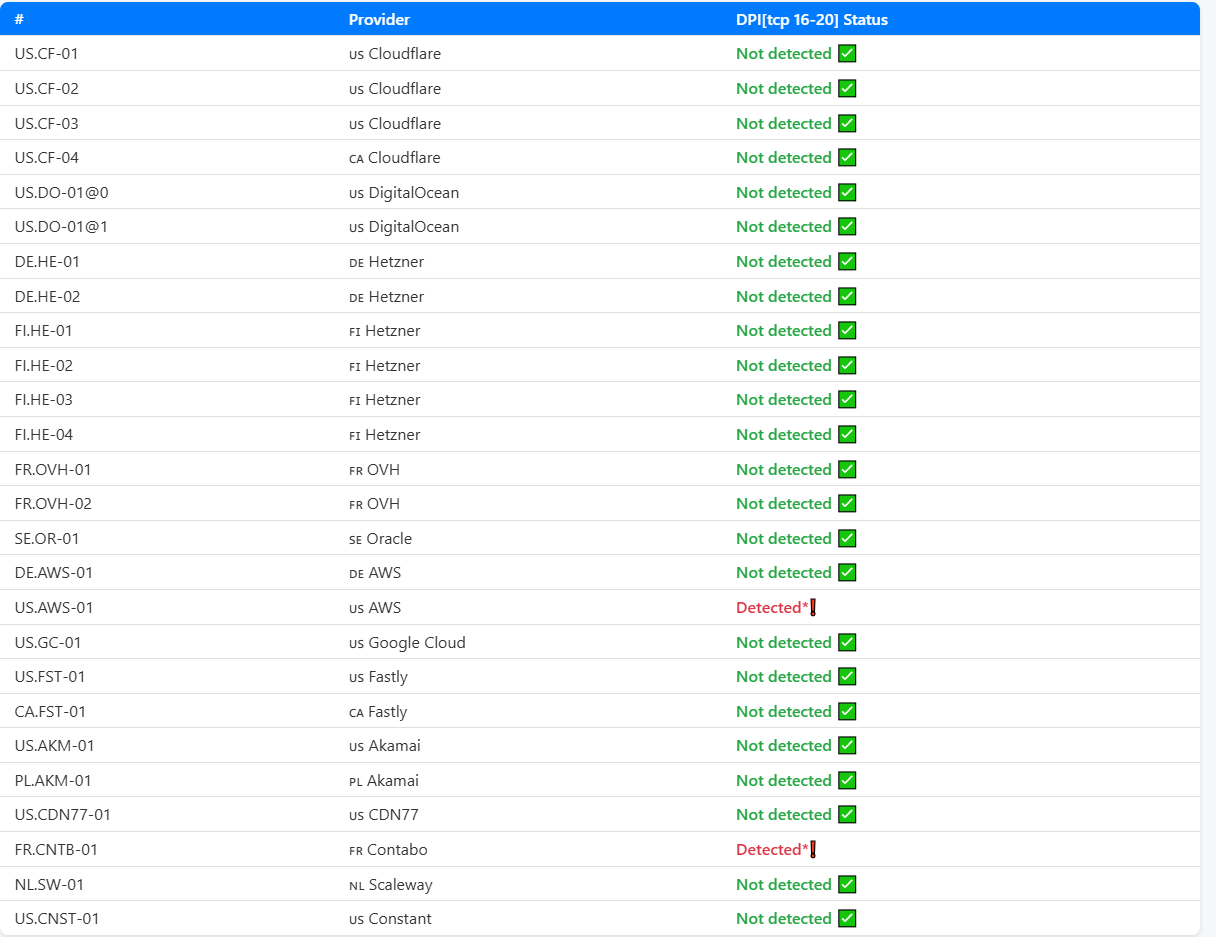Click the 'Provider' column header
The image size is (1216, 937).
click(x=379, y=19)
